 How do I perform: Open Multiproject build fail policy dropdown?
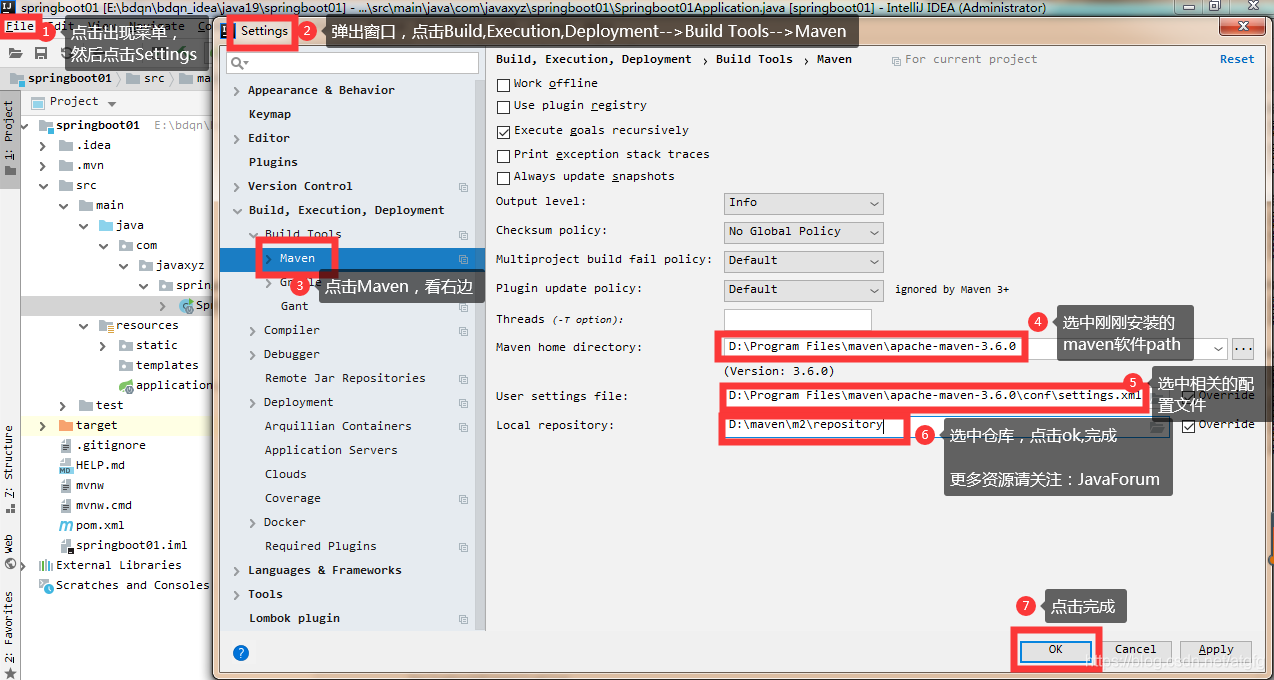point(804,261)
